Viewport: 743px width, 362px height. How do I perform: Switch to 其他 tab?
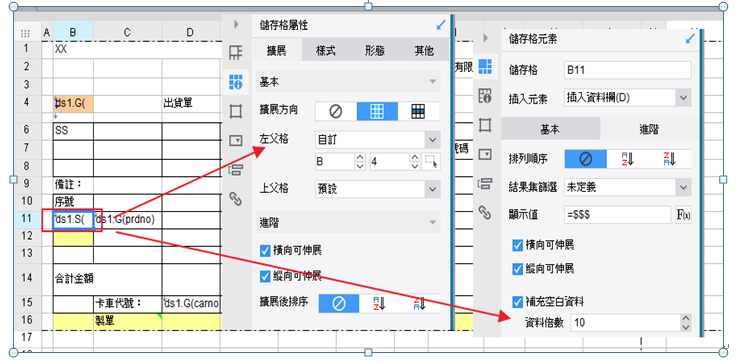[424, 51]
